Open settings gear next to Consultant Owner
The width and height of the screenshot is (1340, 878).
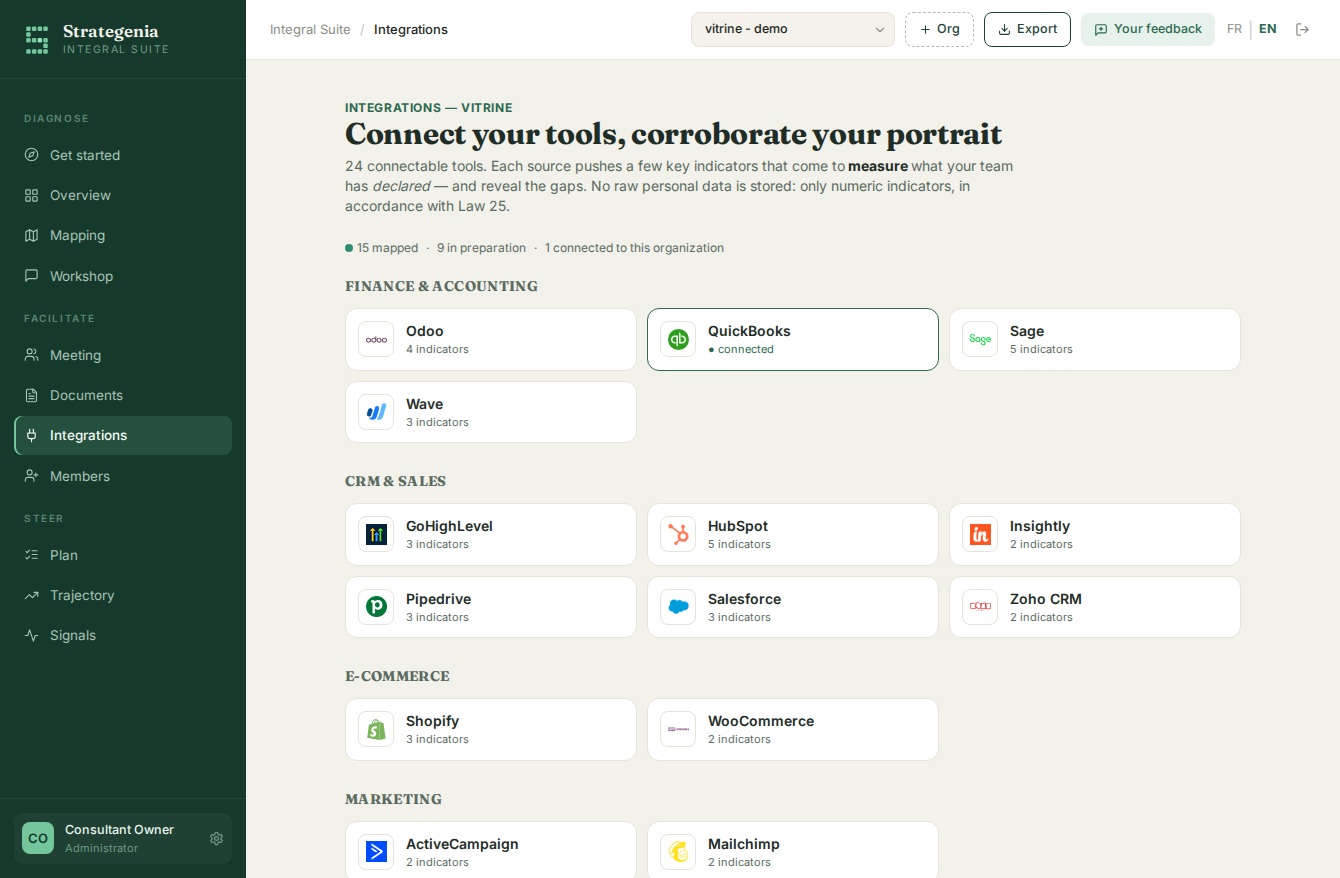click(216, 838)
